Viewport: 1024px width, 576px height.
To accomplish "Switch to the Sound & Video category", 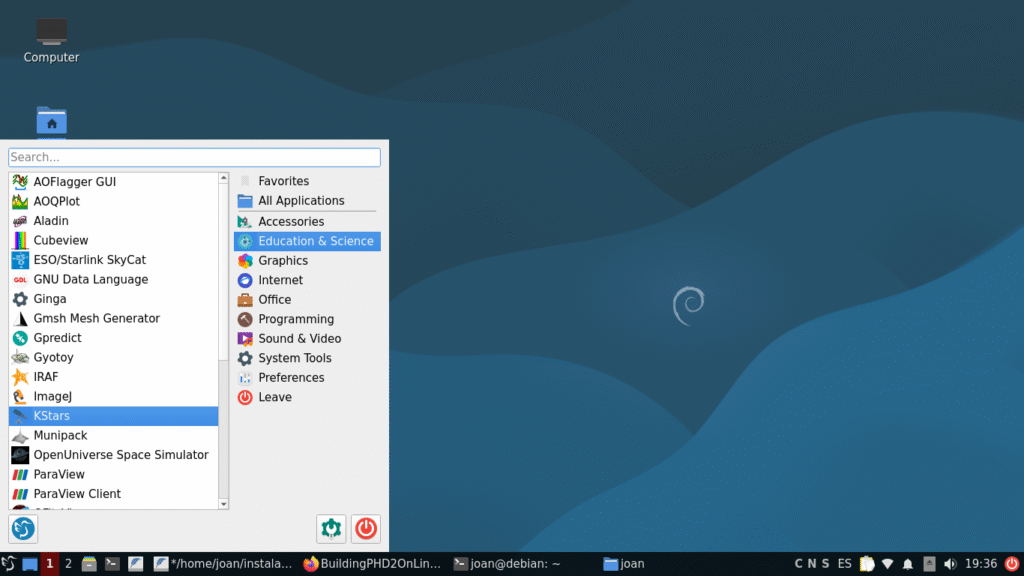I will pos(299,339).
